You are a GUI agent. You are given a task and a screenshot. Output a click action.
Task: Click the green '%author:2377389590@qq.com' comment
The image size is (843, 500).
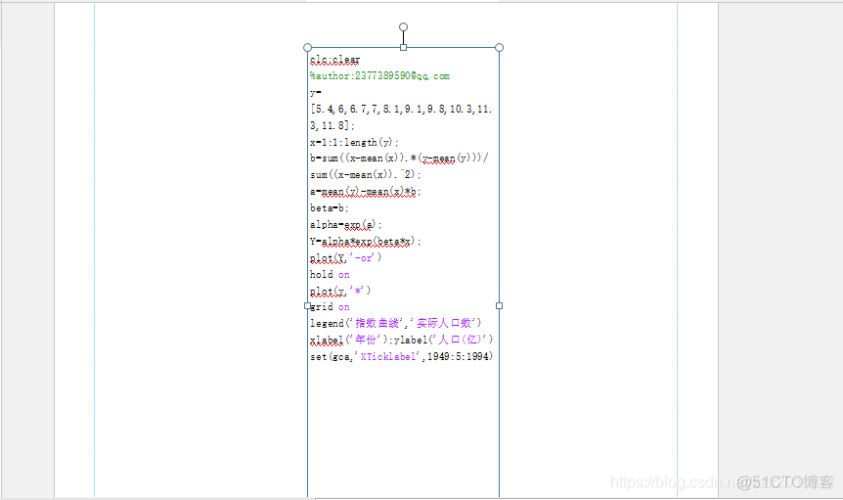click(380, 76)
